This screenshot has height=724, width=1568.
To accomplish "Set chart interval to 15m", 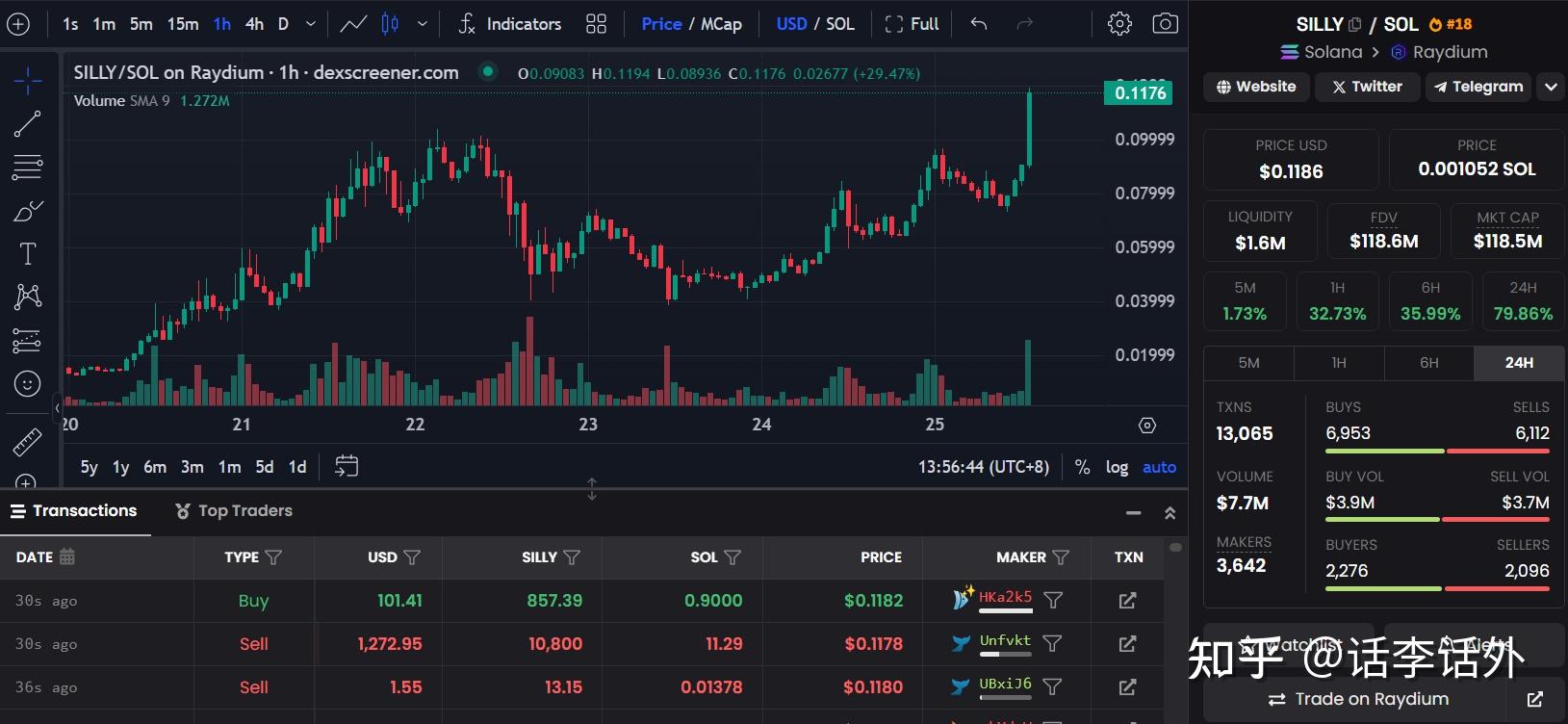I will click(183, 24).
